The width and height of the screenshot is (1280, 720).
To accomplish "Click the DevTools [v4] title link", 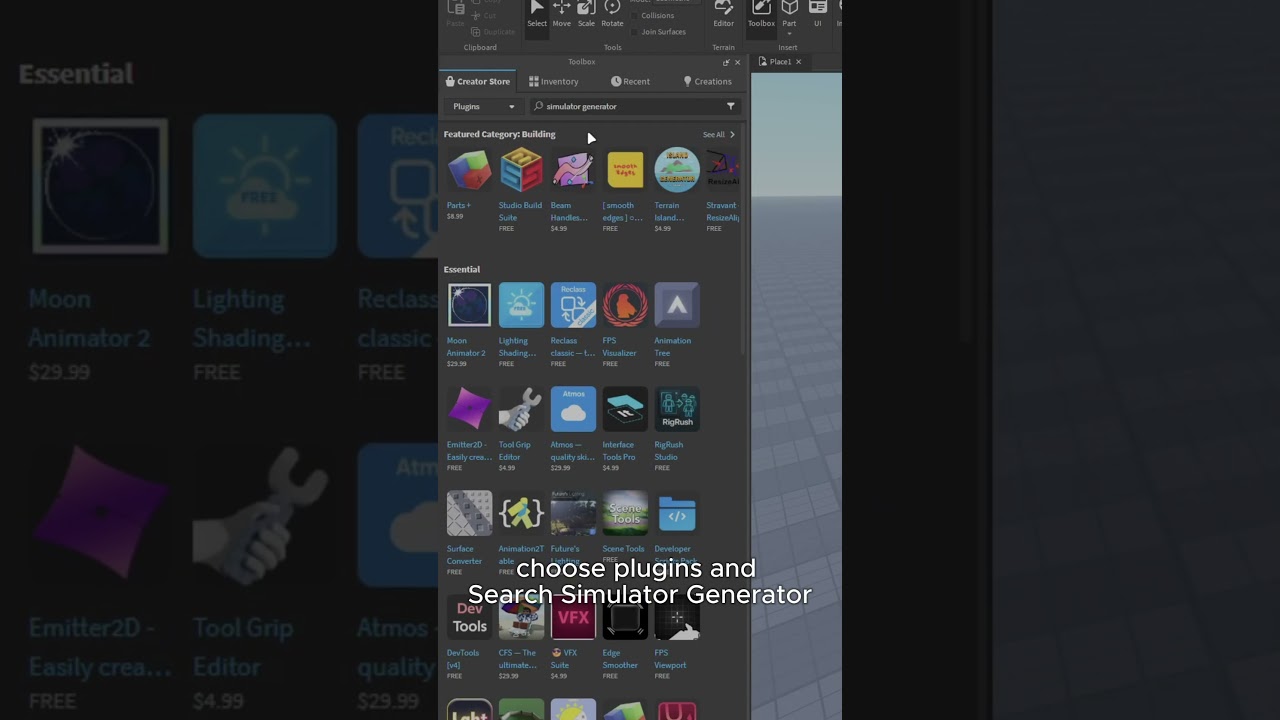I will pos(463,659).
